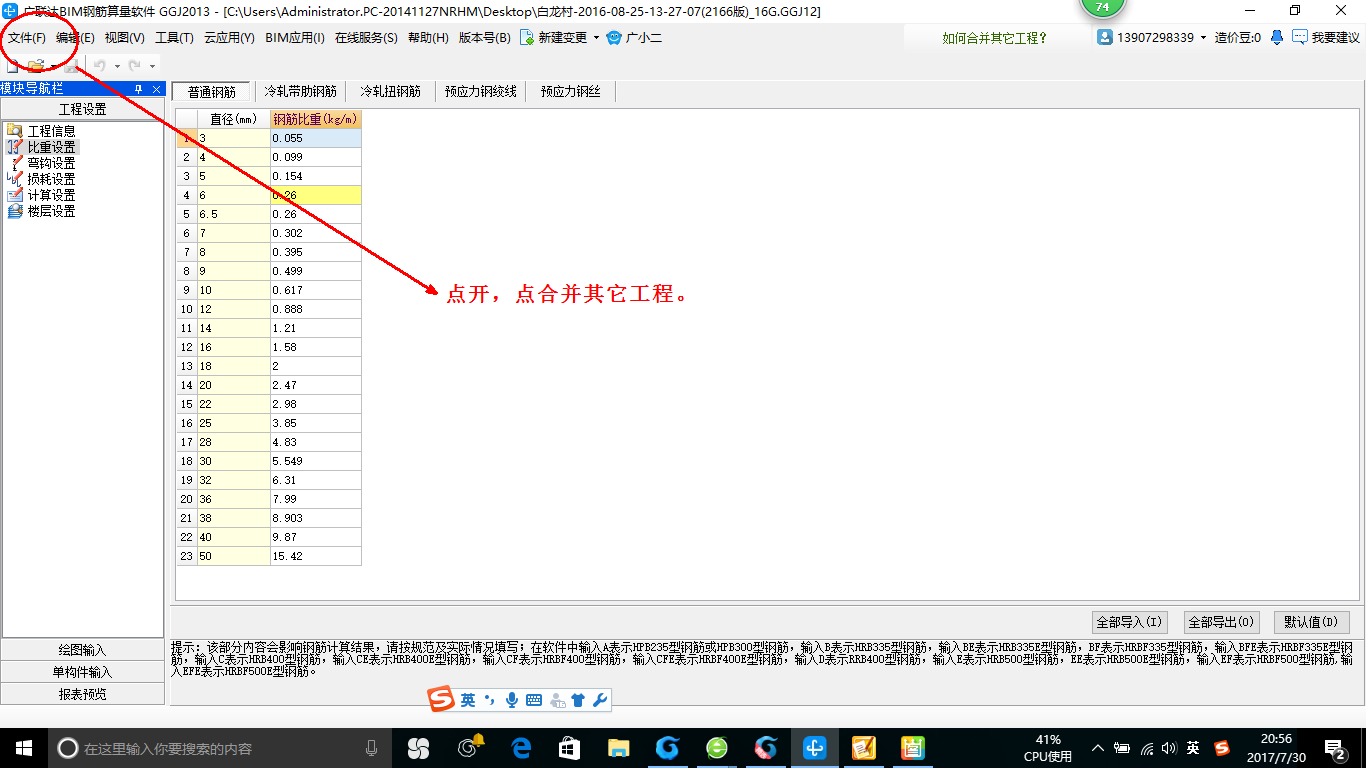The width and height of the screenshot is (1366, 768).
Task: Switch to 普通钢筋 tab
Action: [x=212, y=91]
